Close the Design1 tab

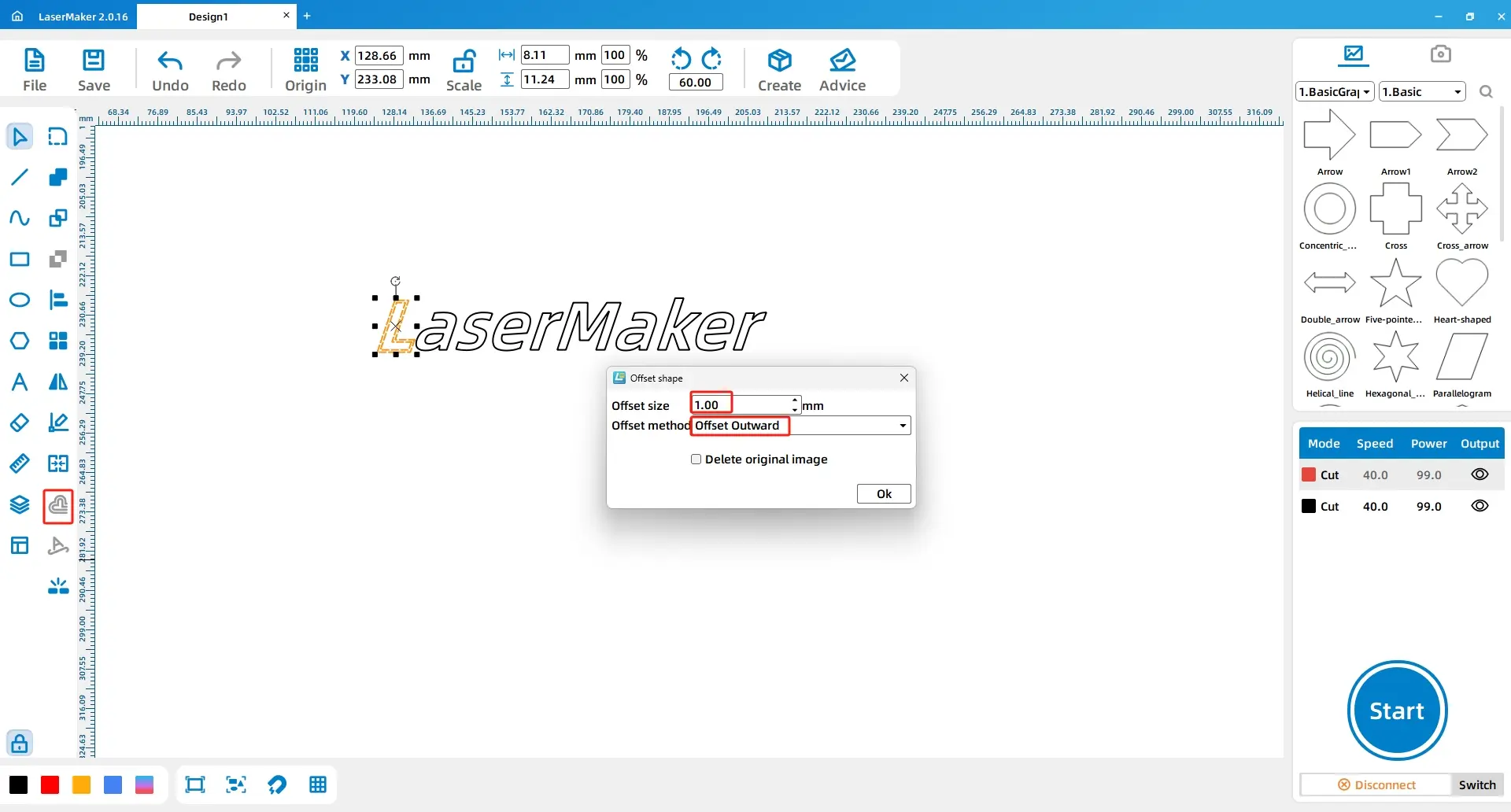click(286, 15)
